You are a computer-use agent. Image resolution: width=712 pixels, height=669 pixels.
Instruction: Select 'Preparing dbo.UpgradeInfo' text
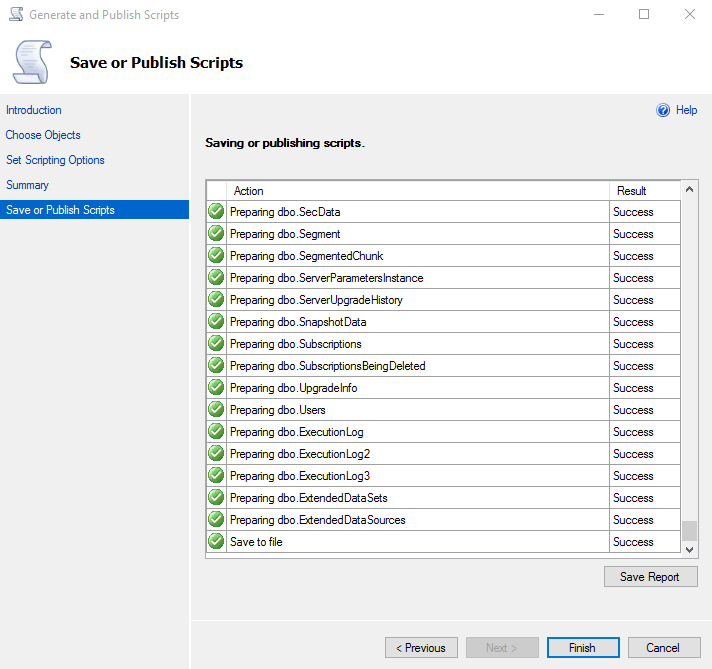coord(294,388)
